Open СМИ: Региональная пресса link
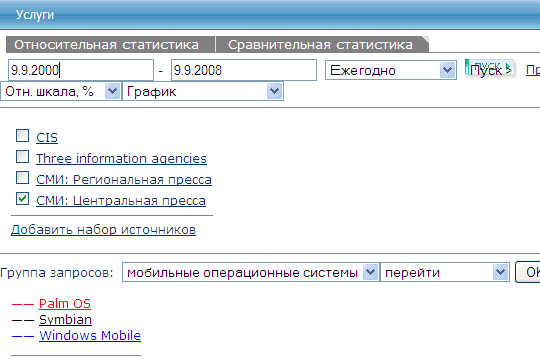 [124, 179]
